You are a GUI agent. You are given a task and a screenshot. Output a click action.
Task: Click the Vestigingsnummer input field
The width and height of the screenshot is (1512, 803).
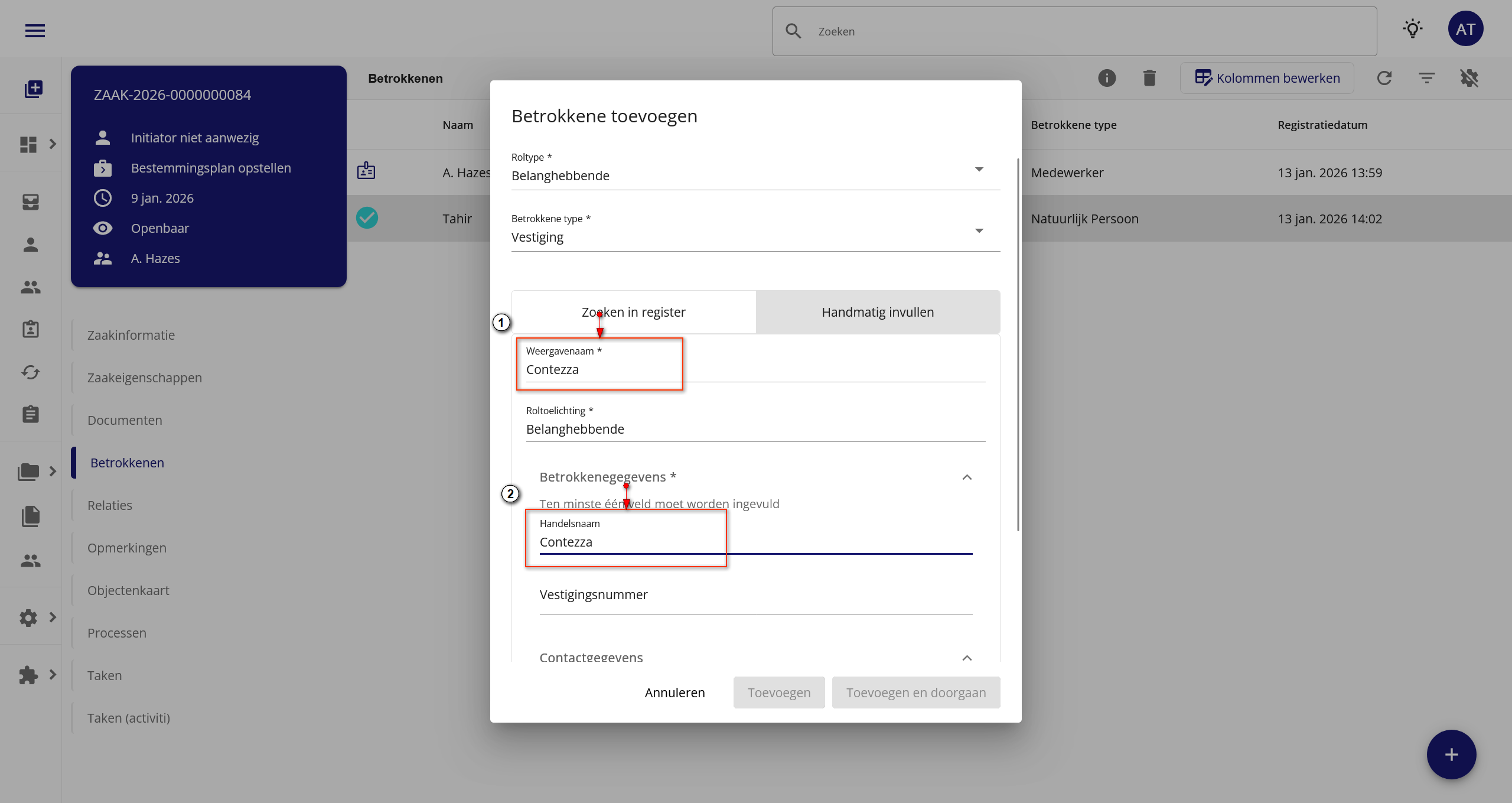coord(755,595)
